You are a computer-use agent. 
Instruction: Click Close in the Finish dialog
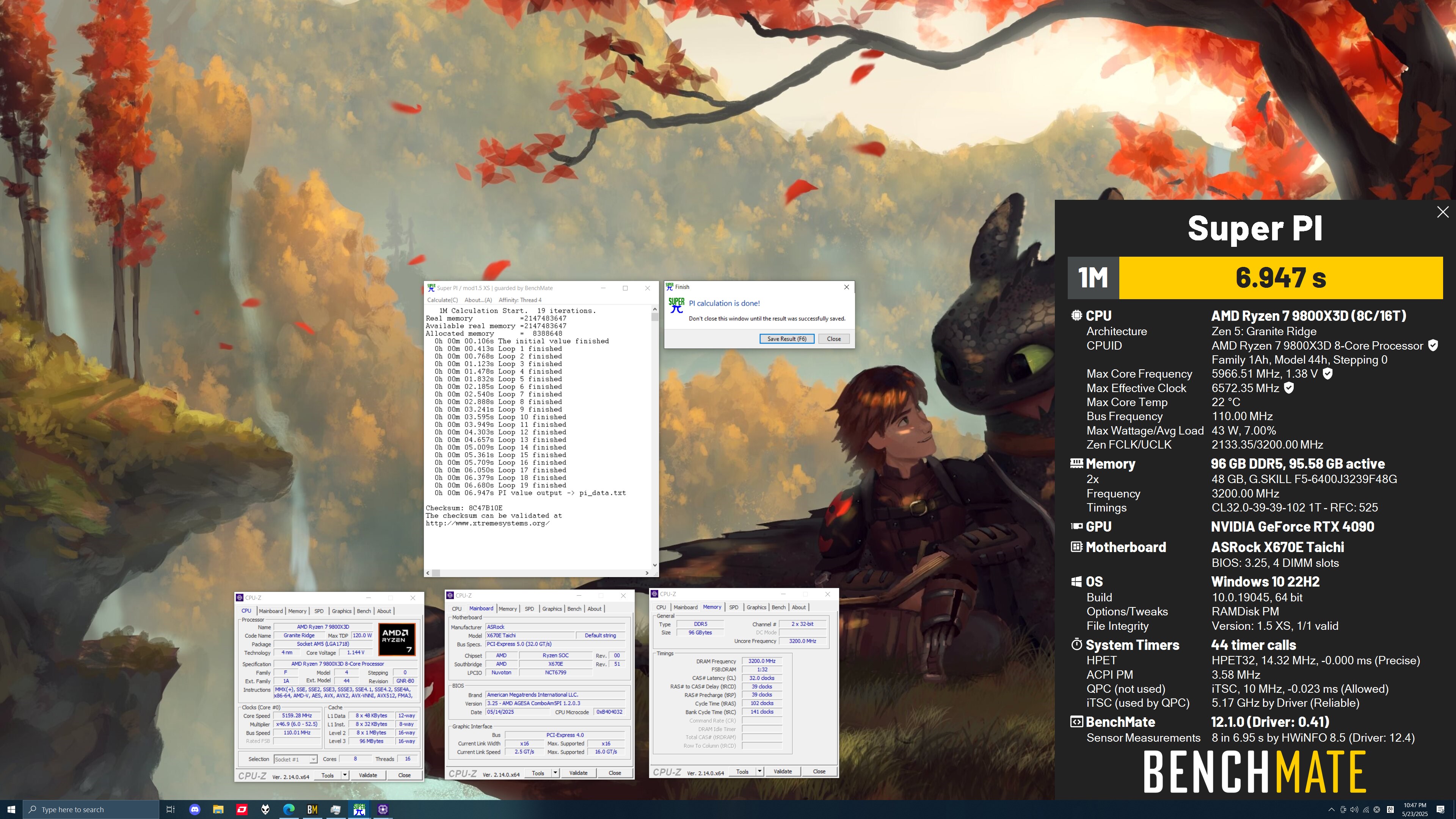834,339
